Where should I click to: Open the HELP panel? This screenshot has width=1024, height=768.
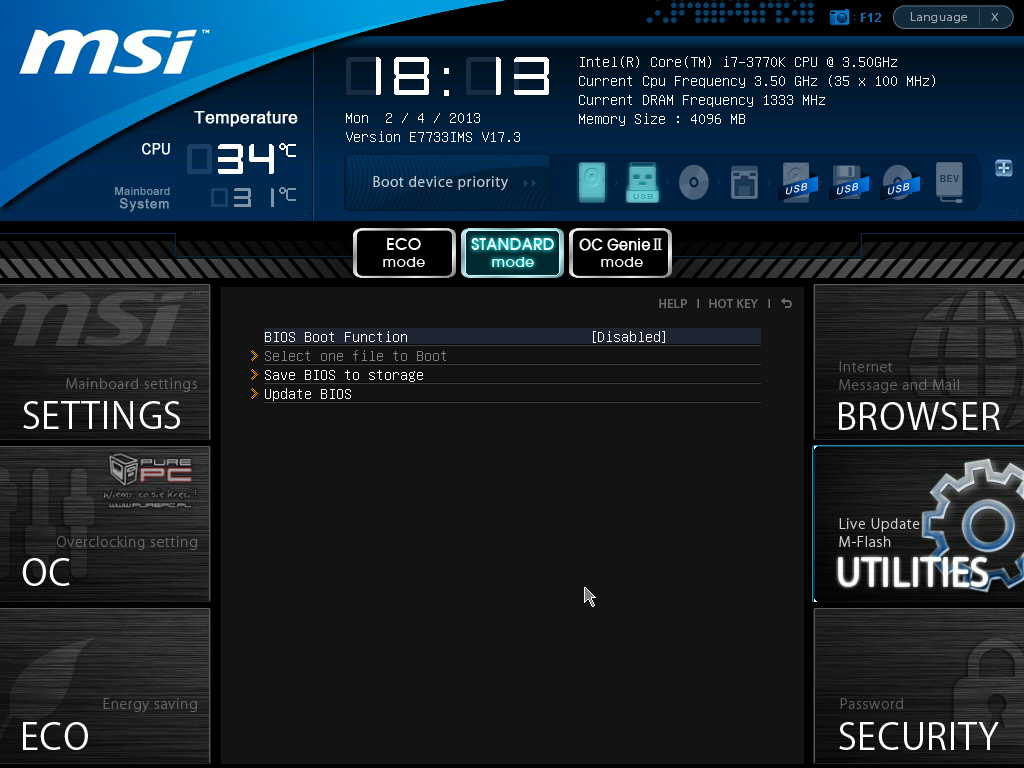click(x=673, y=304)
